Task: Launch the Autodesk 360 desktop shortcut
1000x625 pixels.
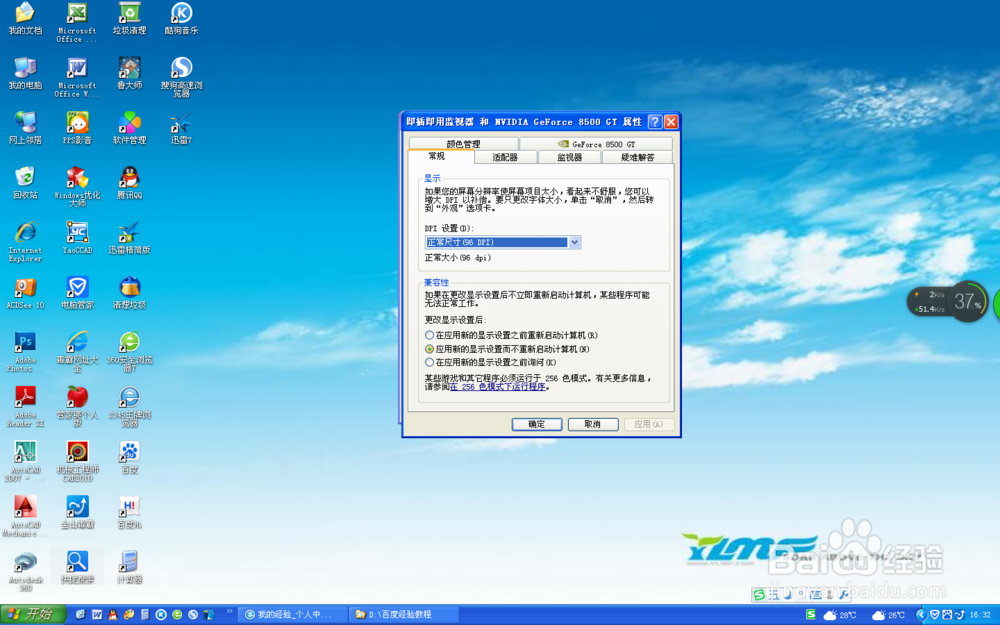Action: point(25,571)
